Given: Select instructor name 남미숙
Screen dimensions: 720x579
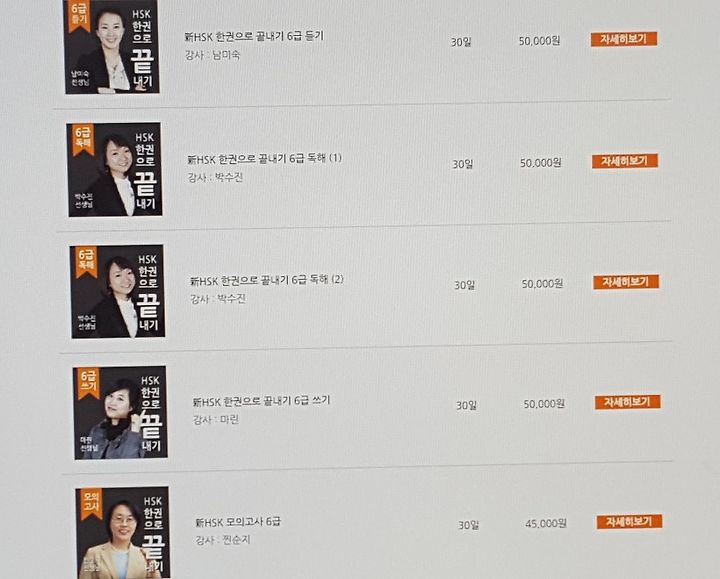Looking at the screenshot, I should coord(226,56).
